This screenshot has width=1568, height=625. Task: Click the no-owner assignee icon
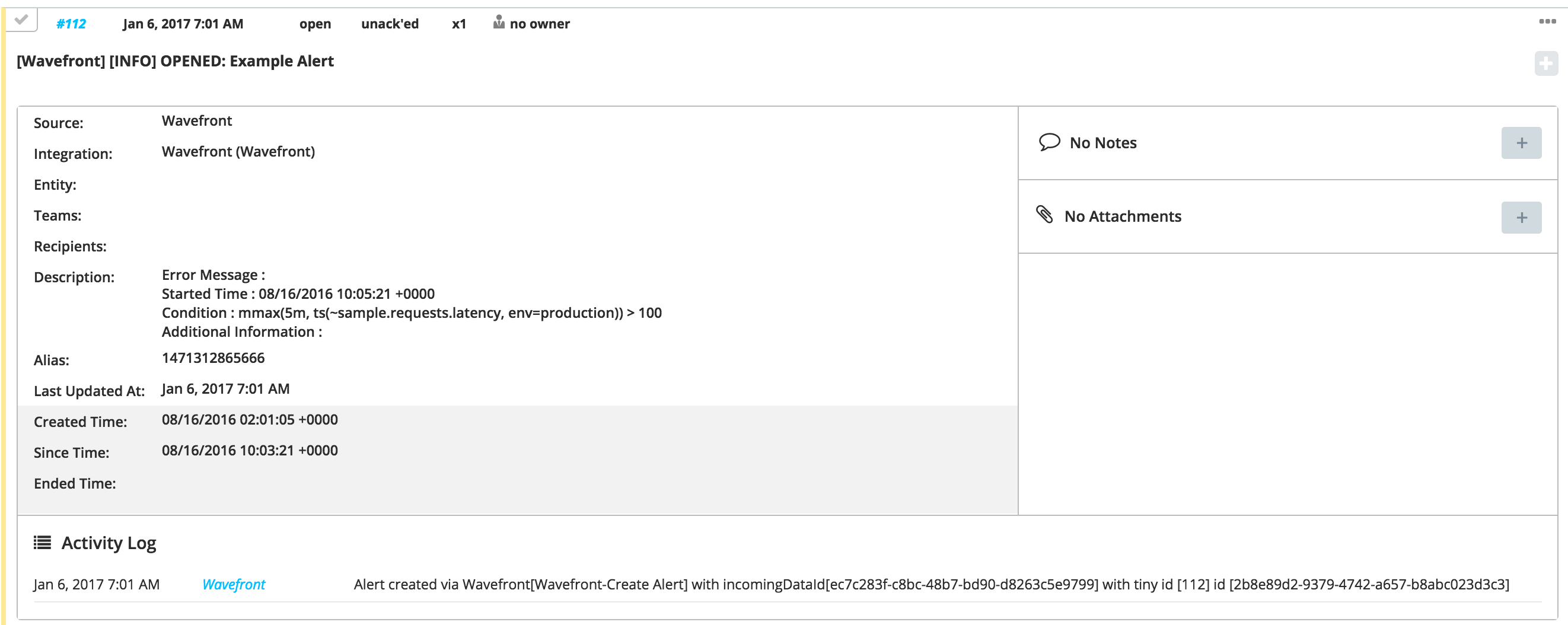tap(499, 23)
